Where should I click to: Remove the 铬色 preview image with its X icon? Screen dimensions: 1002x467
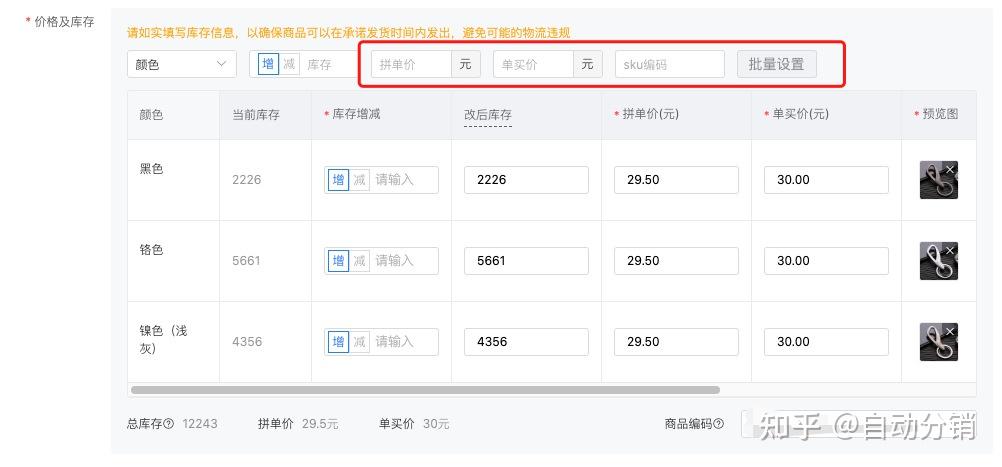(x=950, y=250)
